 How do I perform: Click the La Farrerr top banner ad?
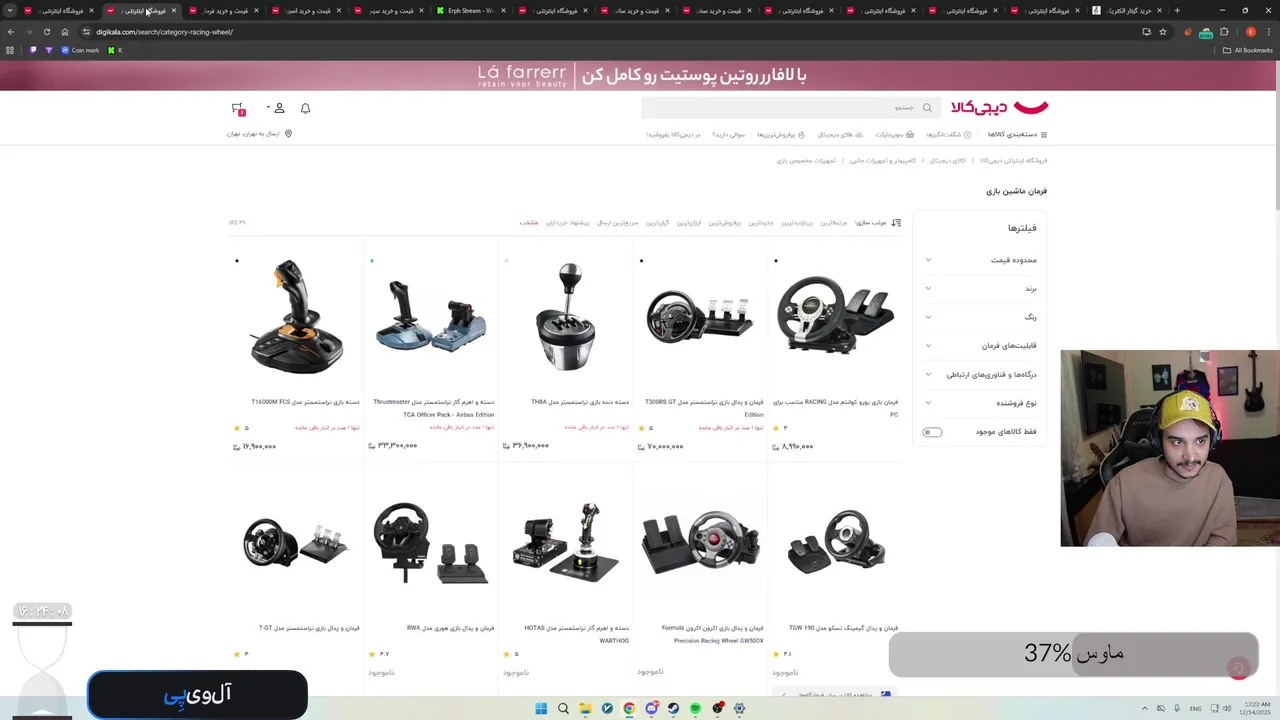640,75
